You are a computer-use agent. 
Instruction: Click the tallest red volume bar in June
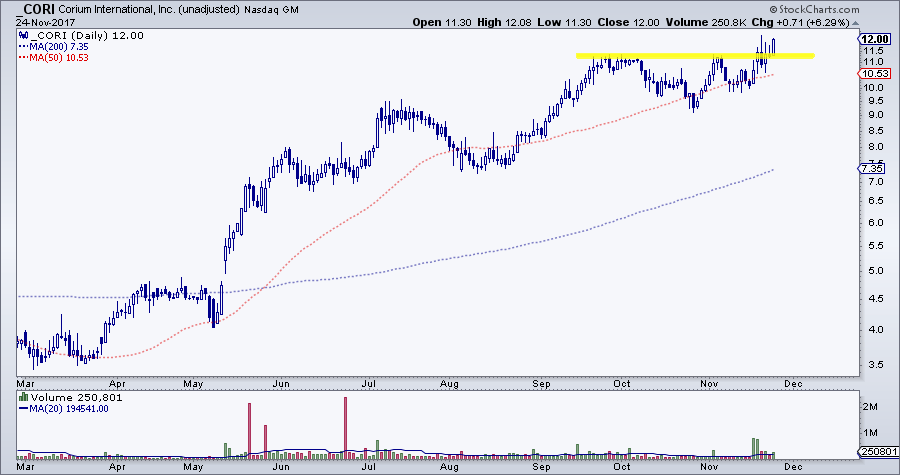coord(344,427)
